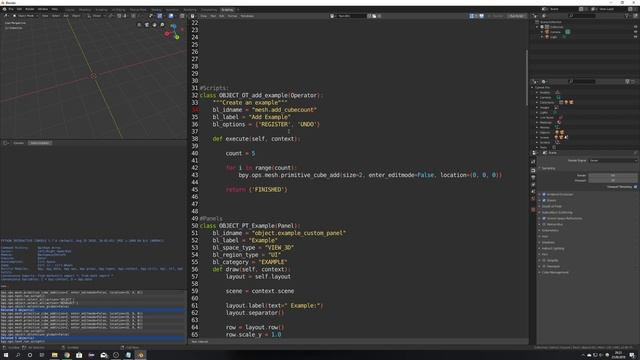Open the text editor Text menu
The height and width of the screenshot is (360, 640).
(x=213, y=16)
